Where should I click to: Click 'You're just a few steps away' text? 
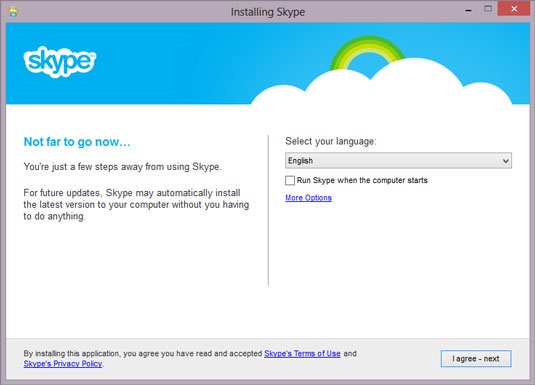[122, 167]
